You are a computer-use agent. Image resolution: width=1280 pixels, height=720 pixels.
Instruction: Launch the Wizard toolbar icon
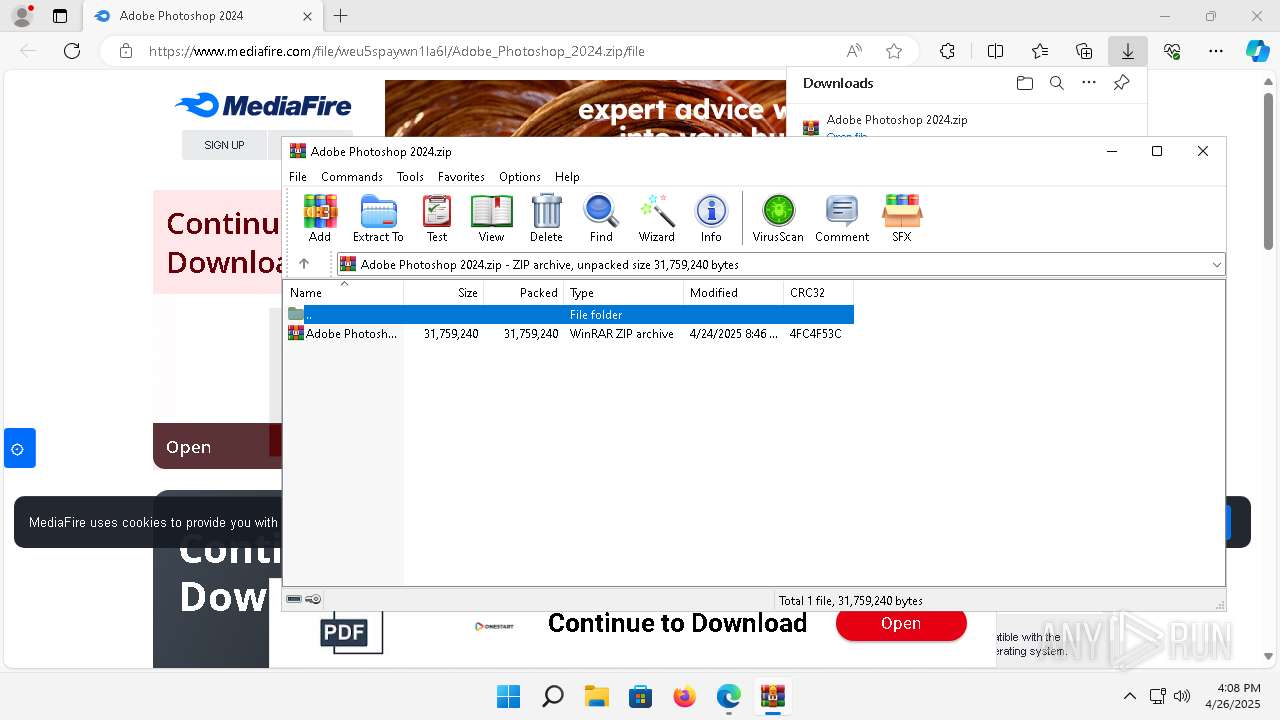point(657,218)
